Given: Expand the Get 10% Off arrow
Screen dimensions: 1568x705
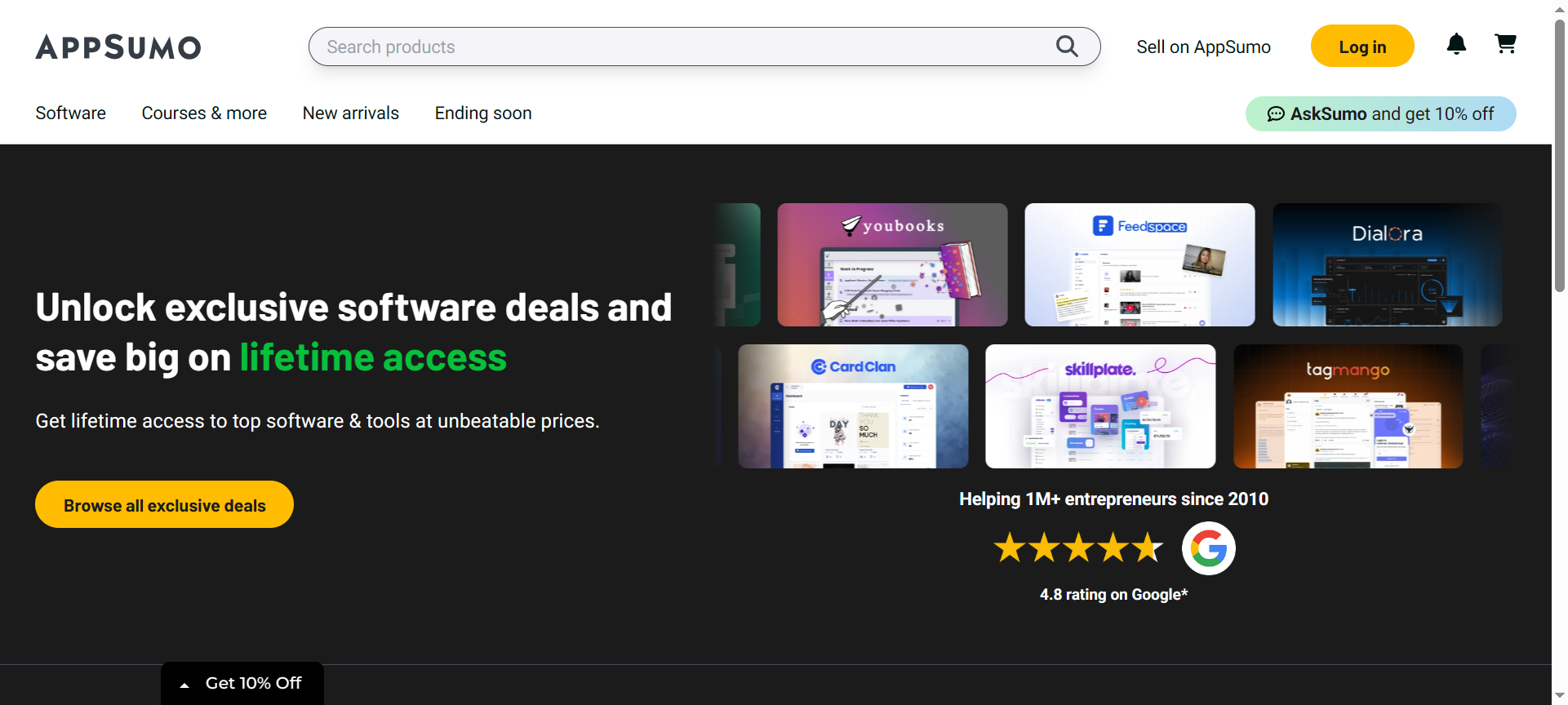Looking at the screenshot, I should 184,685.
